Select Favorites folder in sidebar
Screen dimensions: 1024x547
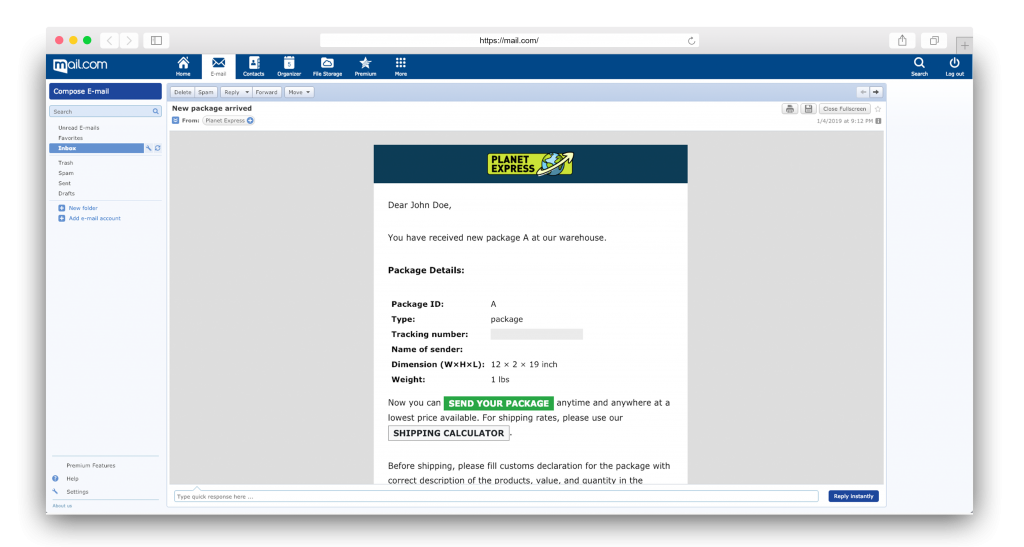click(x=71, y=138)
